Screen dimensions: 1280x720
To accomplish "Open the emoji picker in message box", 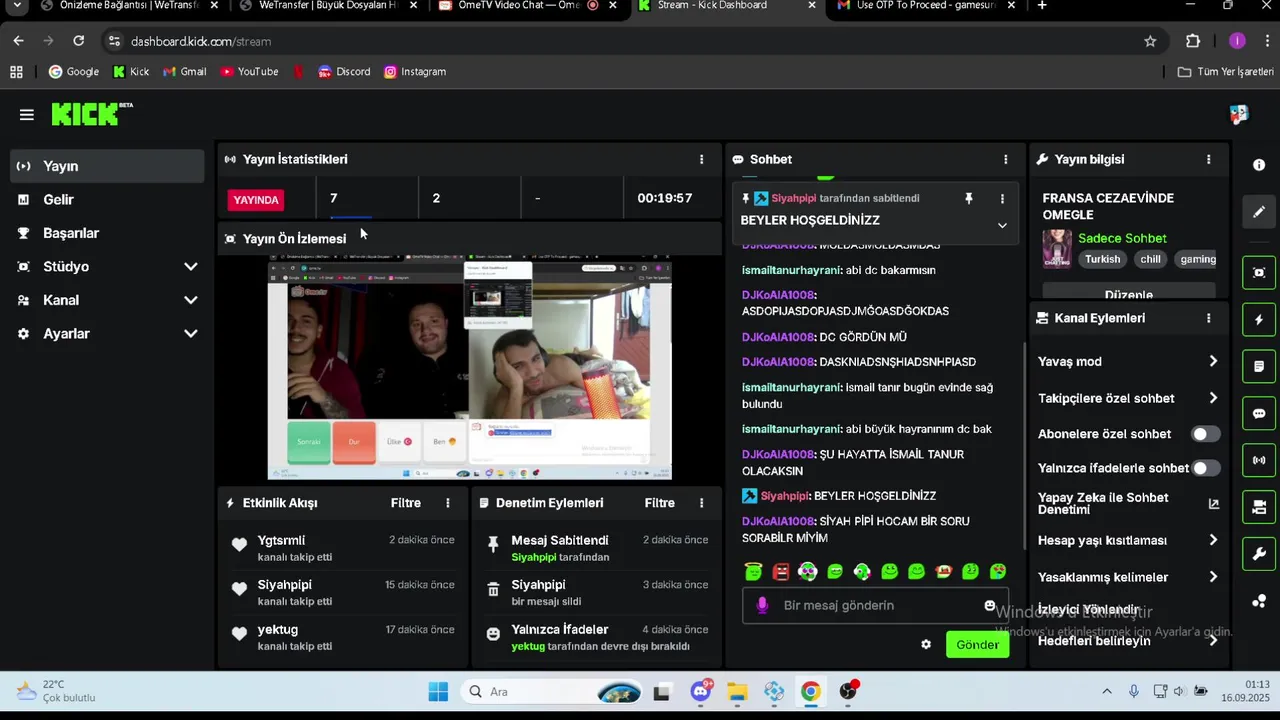I will click(x=990, y=606).
